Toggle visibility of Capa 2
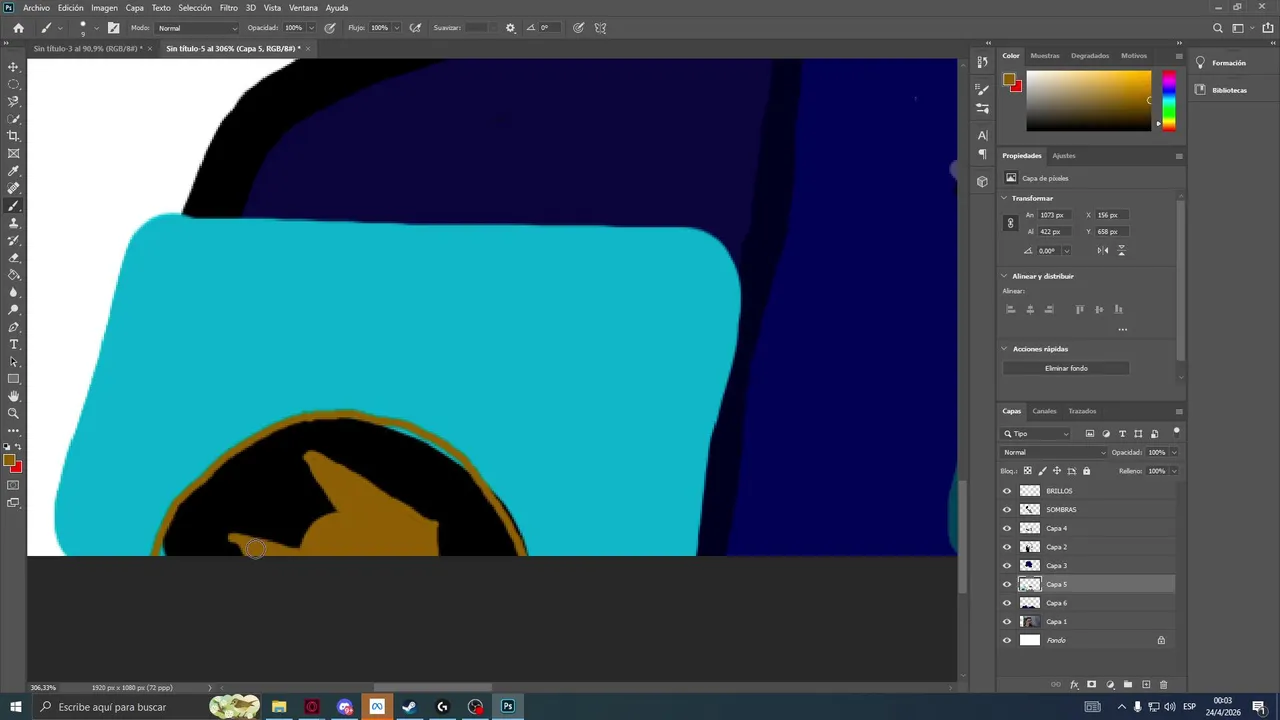The image size is (1280, 720). pos(1007,547)
